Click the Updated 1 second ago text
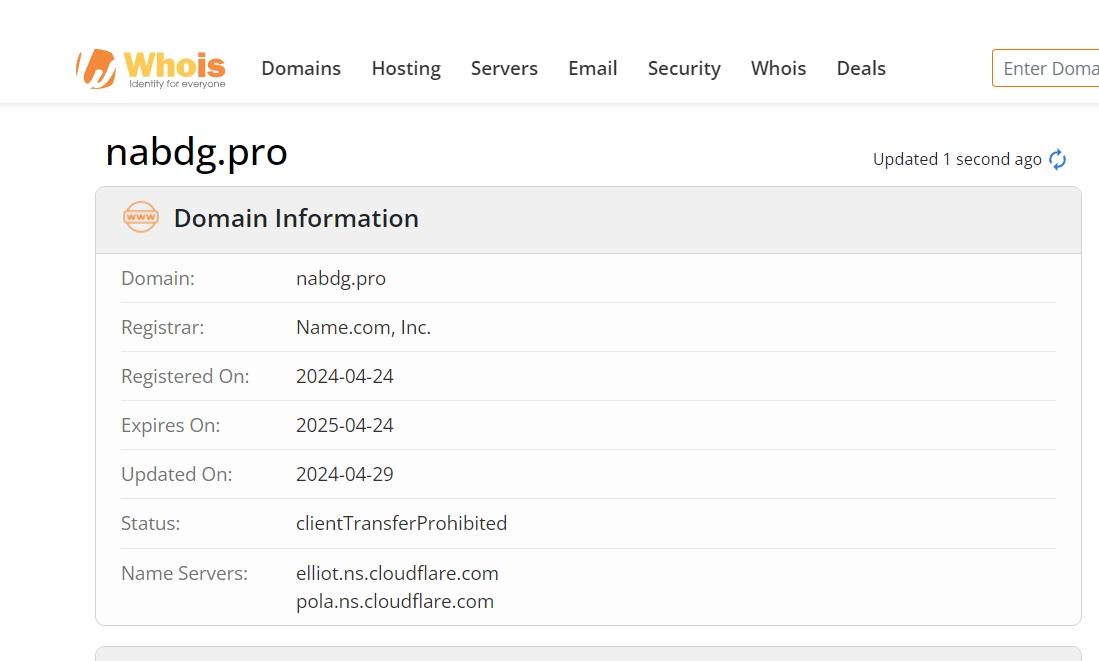This screenshot has height=661, width=1099. click(957, 160)
